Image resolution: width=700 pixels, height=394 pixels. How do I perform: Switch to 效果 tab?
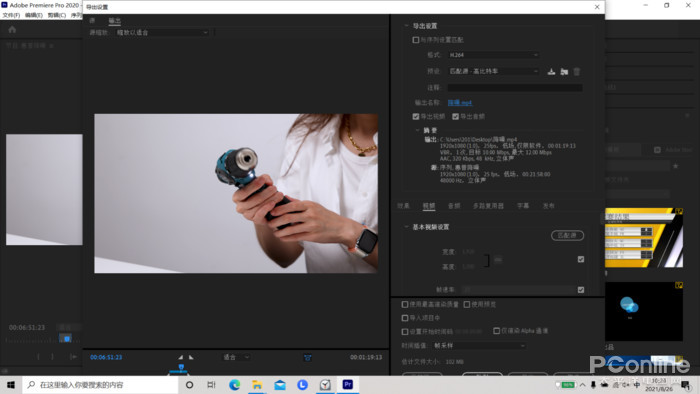(404, 206)
